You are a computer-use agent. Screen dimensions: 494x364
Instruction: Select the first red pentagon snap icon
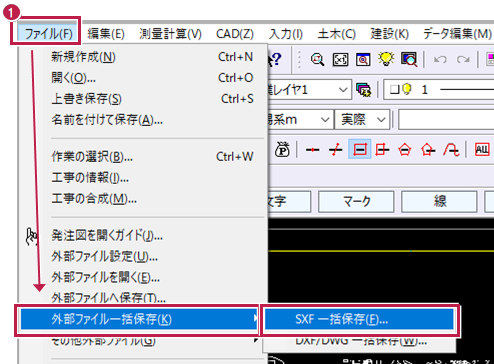click(405, 150)
